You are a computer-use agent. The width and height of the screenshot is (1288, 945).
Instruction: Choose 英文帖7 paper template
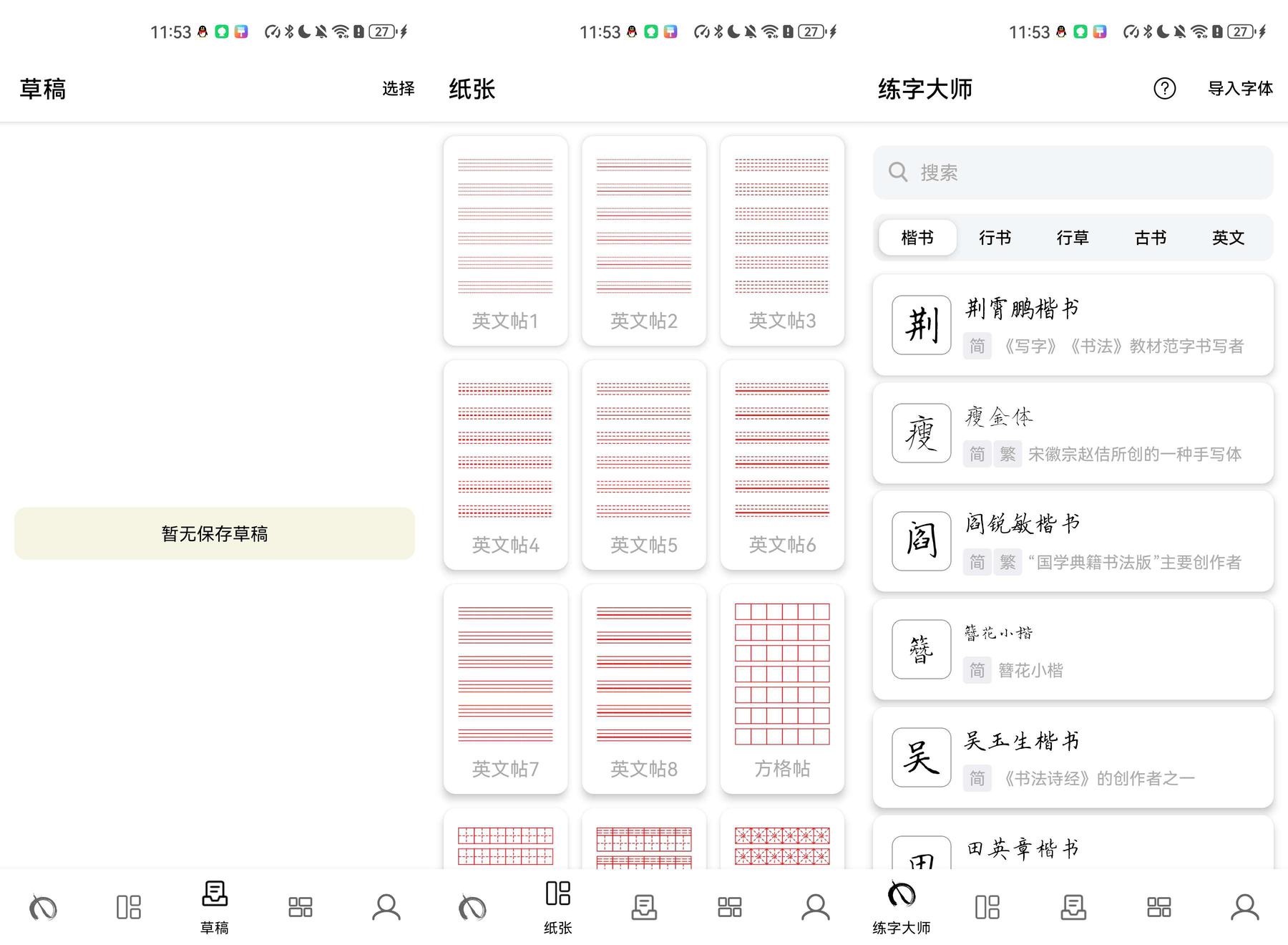[505, 689]
